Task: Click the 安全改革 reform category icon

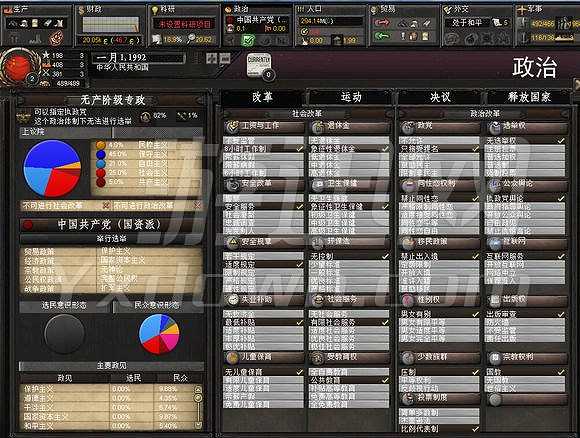Action: click(232, 184)
